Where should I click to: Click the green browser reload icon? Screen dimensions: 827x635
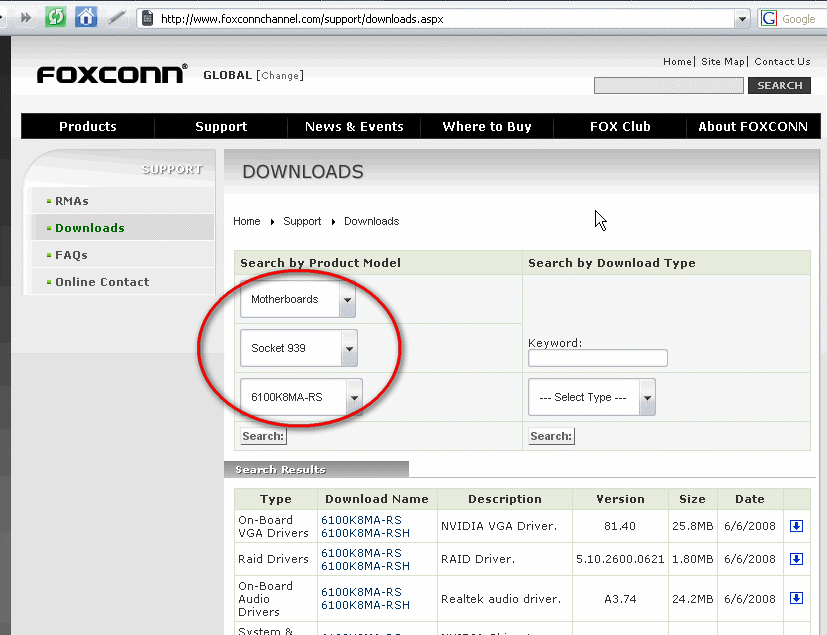tap(55, 17)
